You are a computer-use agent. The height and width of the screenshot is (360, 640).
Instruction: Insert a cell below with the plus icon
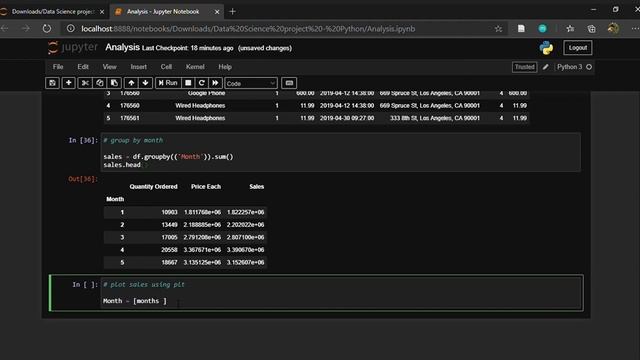point(69,83)
